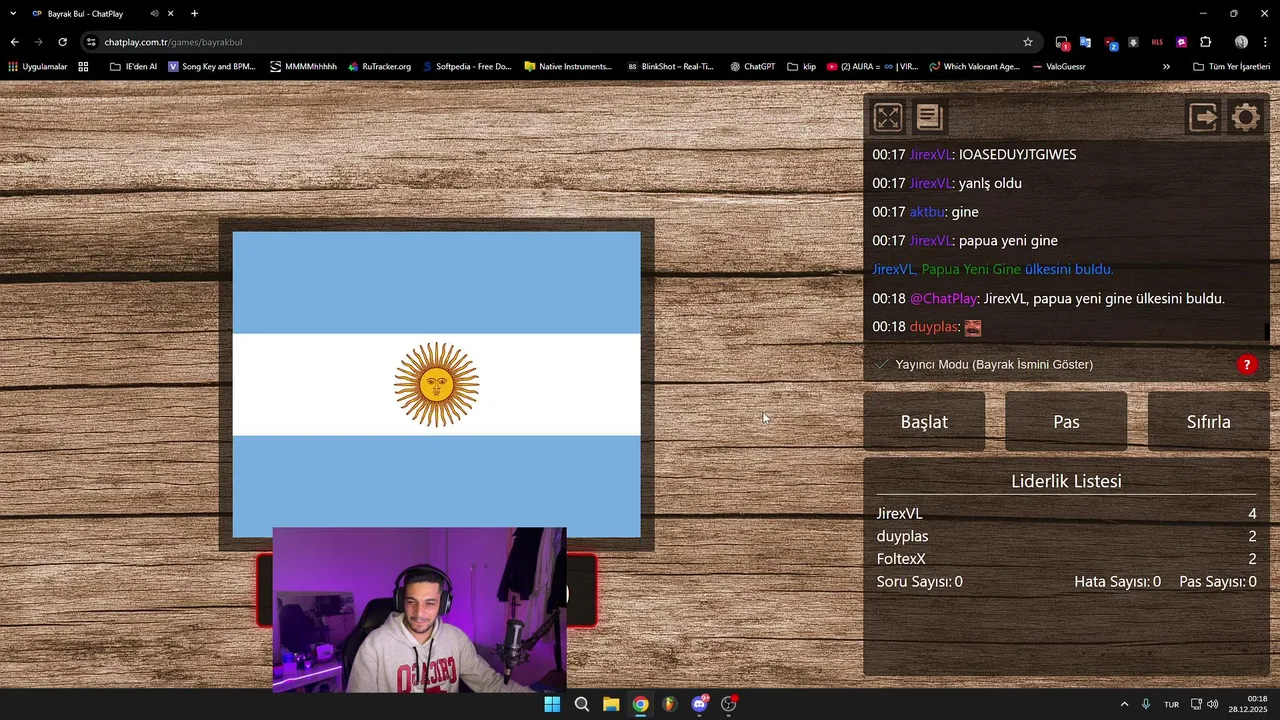The image size is (1280, 720).
Task: Open Softpedia bookmark
Action: (466, 67)
